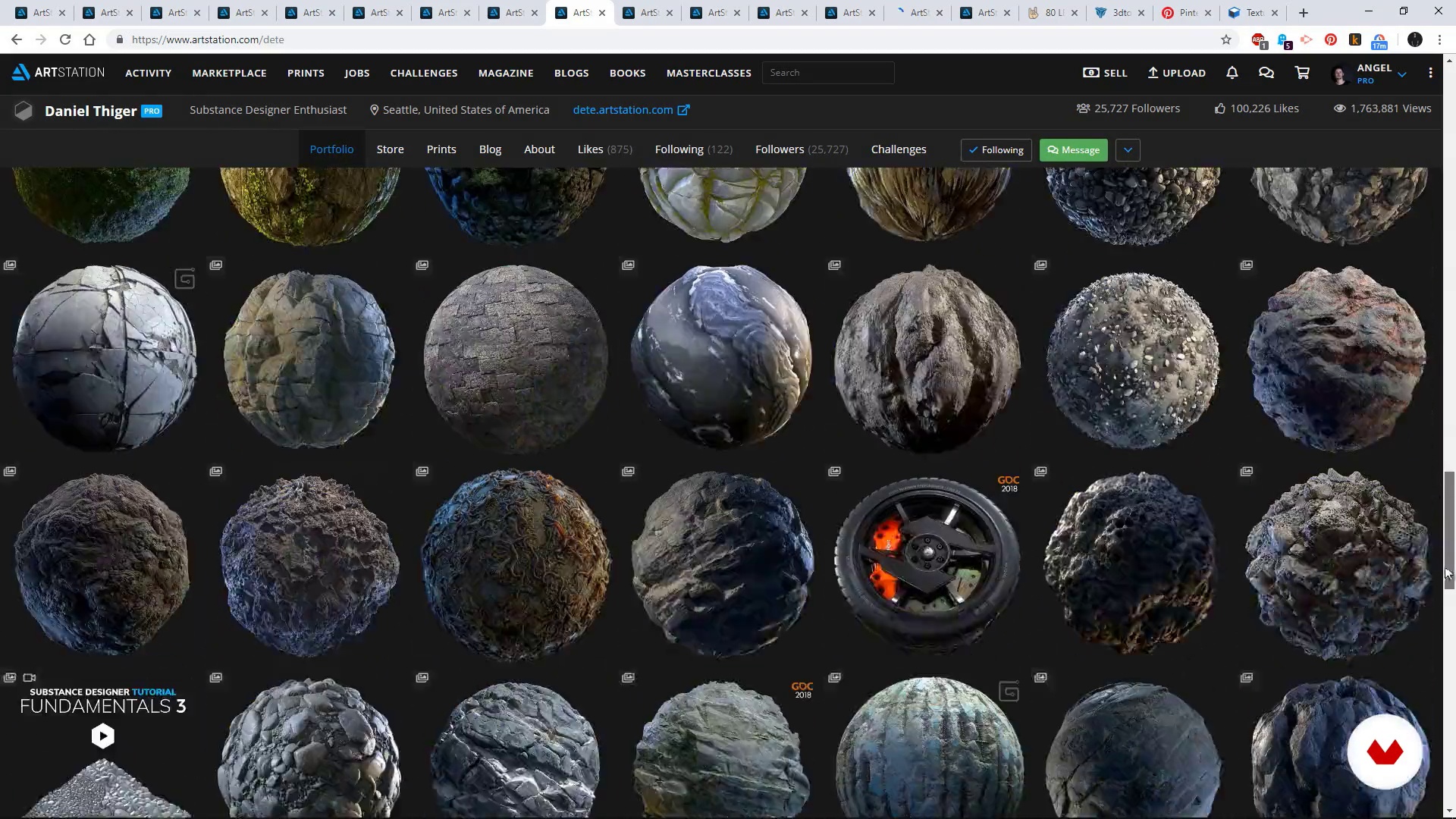Viewport: 1456px width, 819px height.
Task: Open the stone brick wall sphere thumbnail
Action: click(x=516, y=359)
